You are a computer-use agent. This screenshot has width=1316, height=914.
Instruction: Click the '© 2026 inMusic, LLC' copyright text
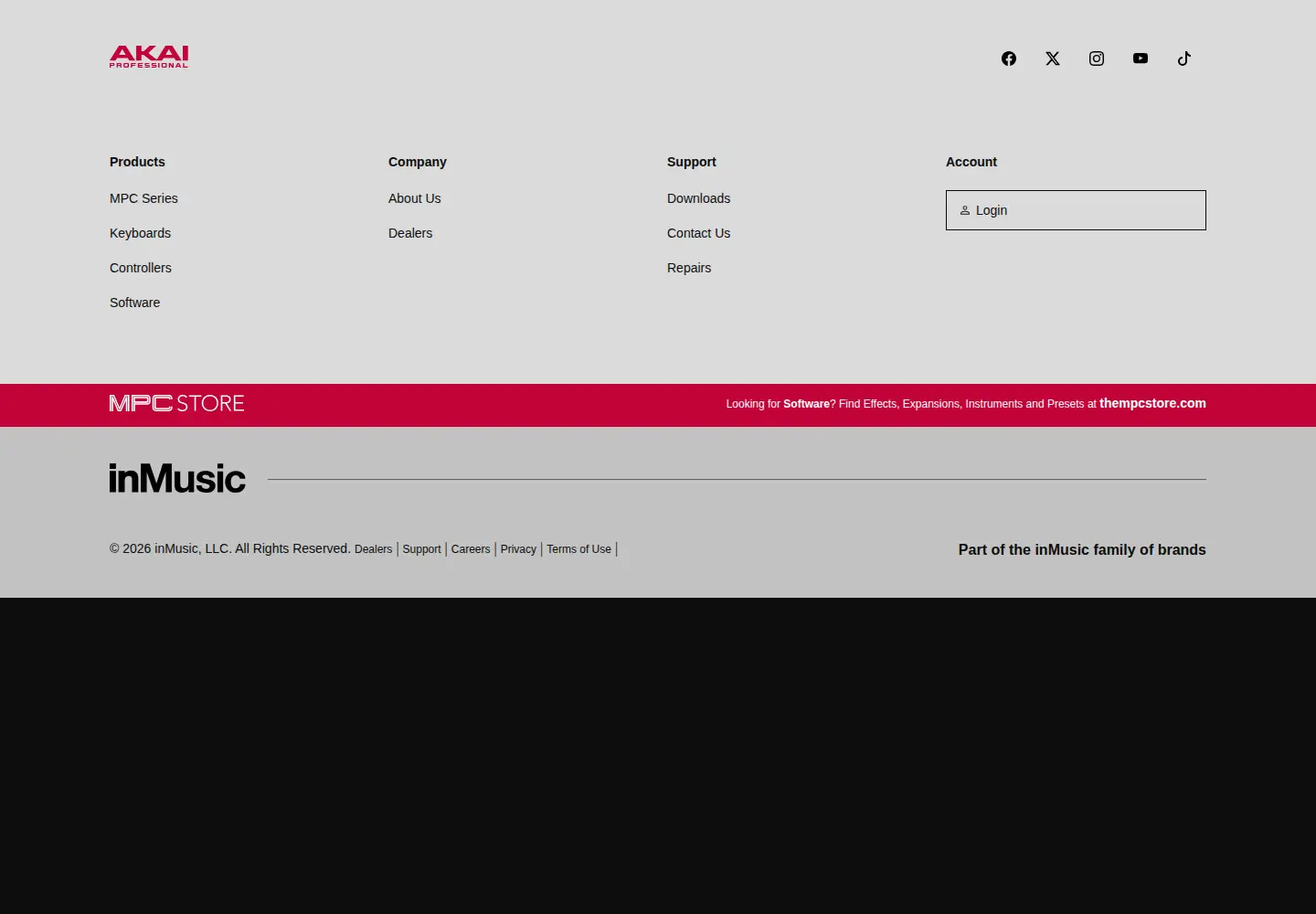coord(230,548)
